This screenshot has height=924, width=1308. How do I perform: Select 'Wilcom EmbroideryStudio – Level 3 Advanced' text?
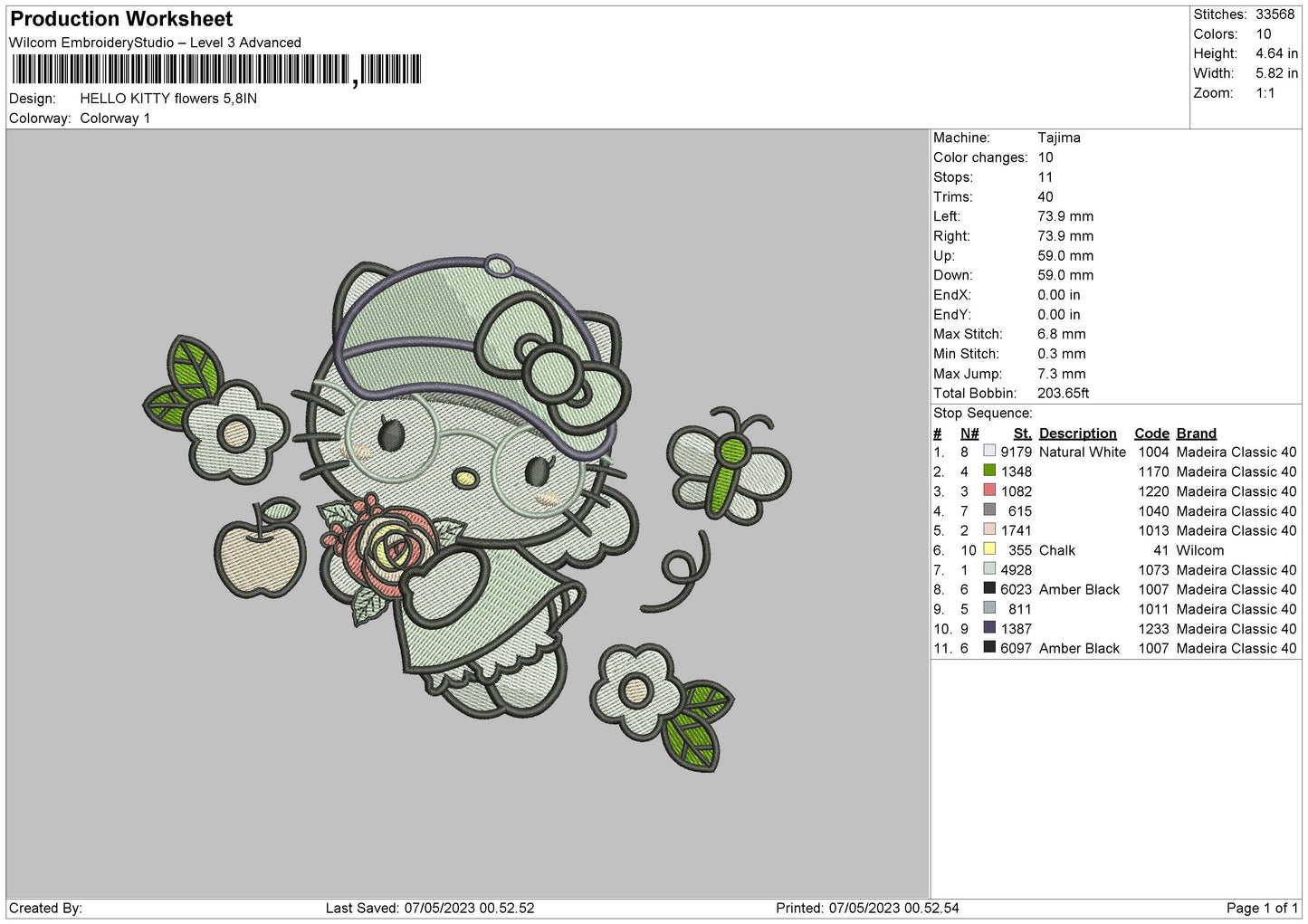click(x=155, y=43)
